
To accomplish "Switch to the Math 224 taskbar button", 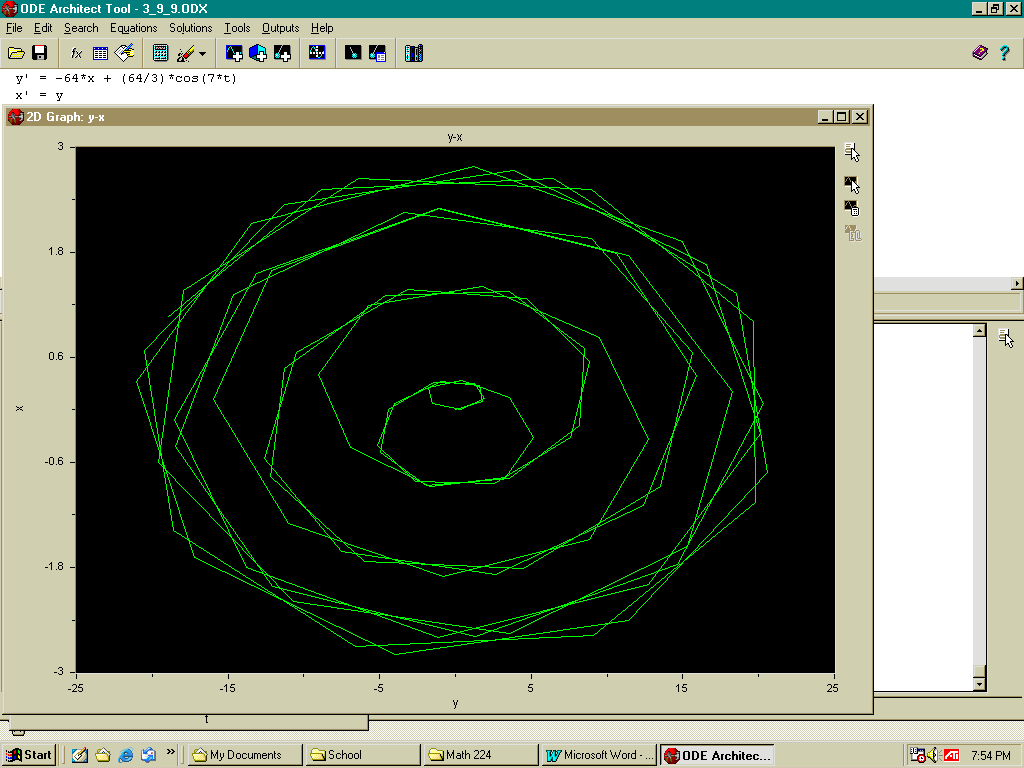I will tap(481, 755).
